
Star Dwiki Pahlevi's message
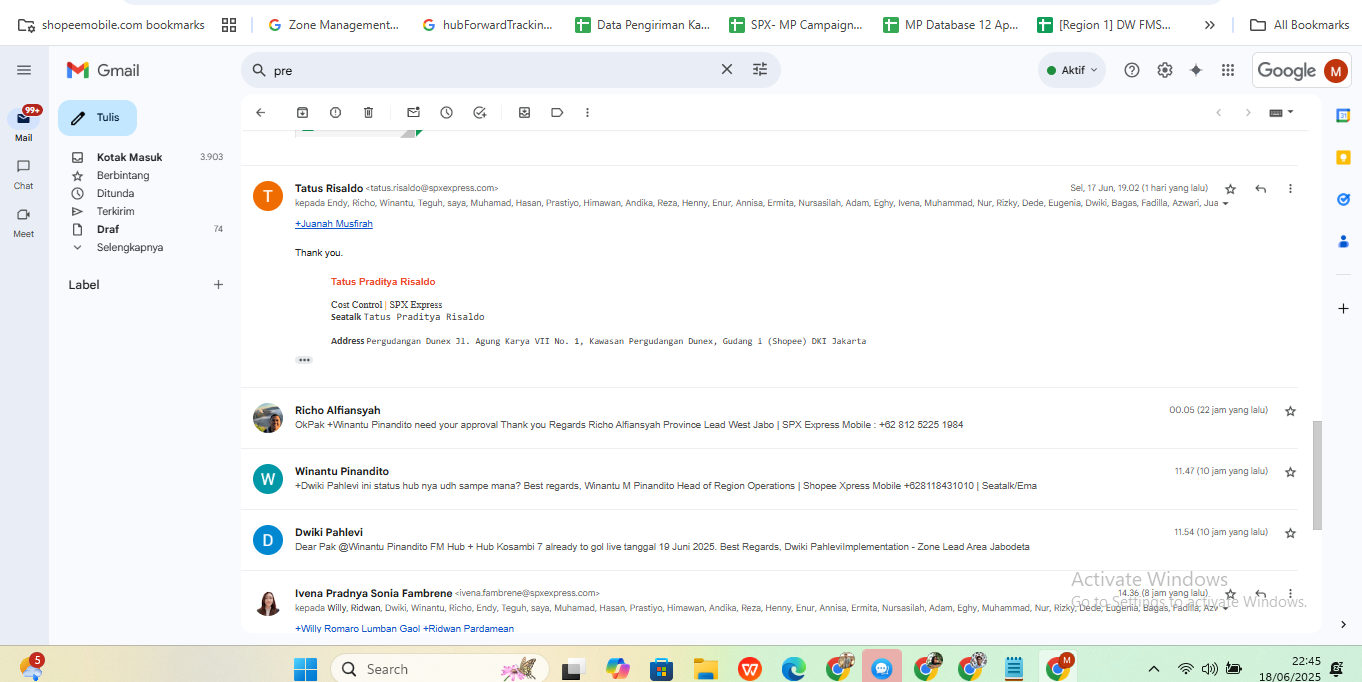click(1290, 533)
